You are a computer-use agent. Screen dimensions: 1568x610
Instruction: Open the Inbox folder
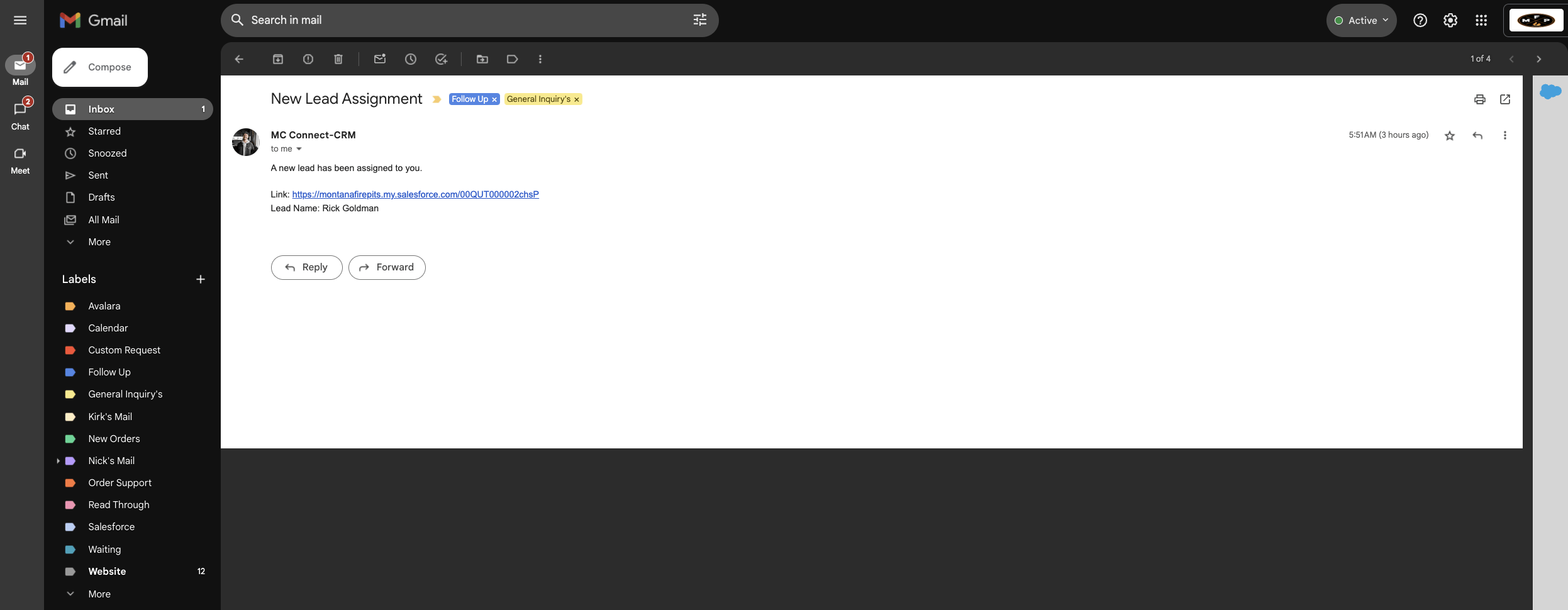point(133,109)
